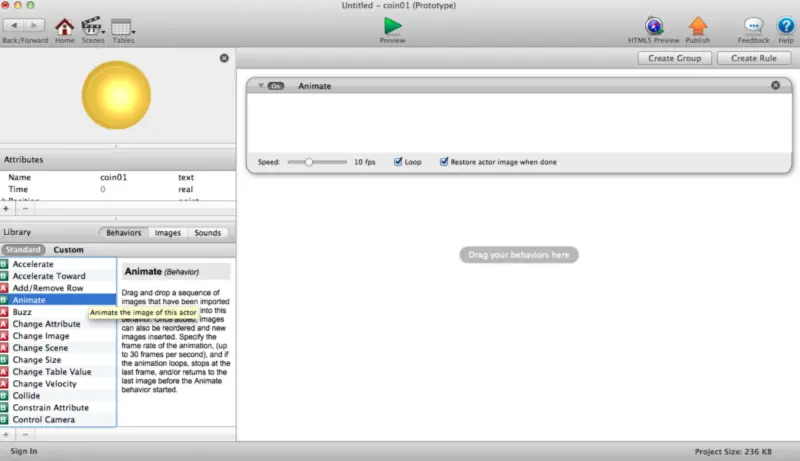
Task: Open the Scenes clapperboard icon
Action: 92,27
